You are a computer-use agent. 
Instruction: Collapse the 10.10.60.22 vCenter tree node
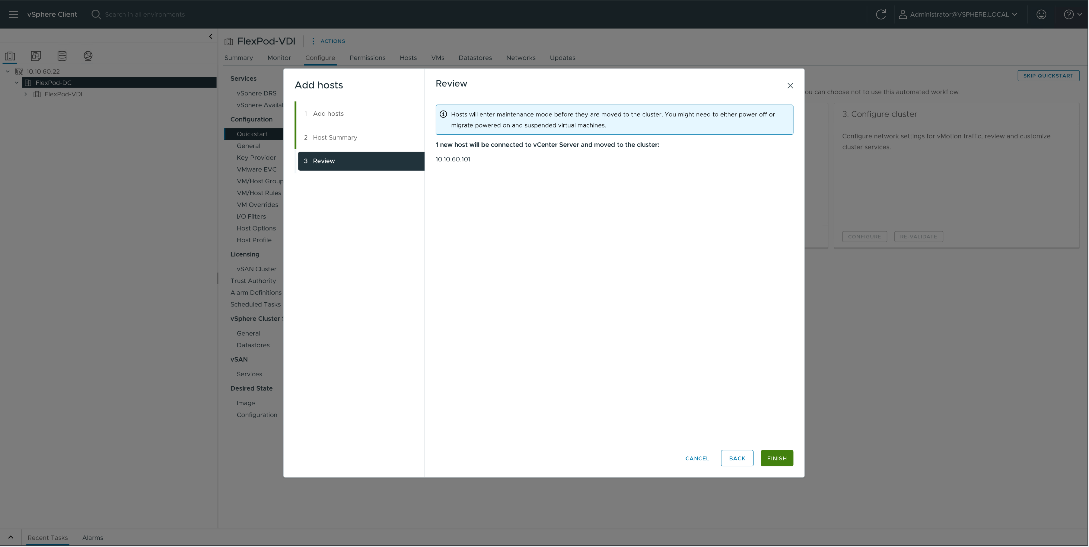[8, 71]
